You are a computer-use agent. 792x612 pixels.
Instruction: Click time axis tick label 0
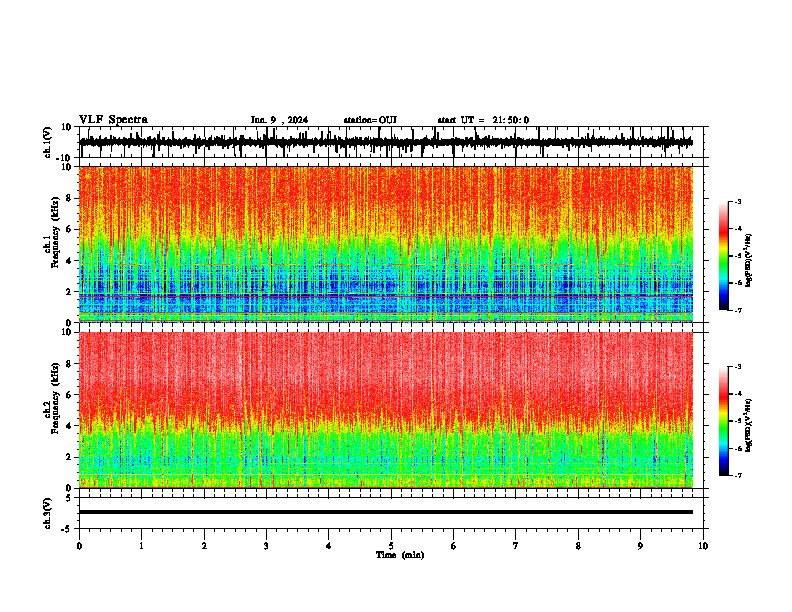79,546
